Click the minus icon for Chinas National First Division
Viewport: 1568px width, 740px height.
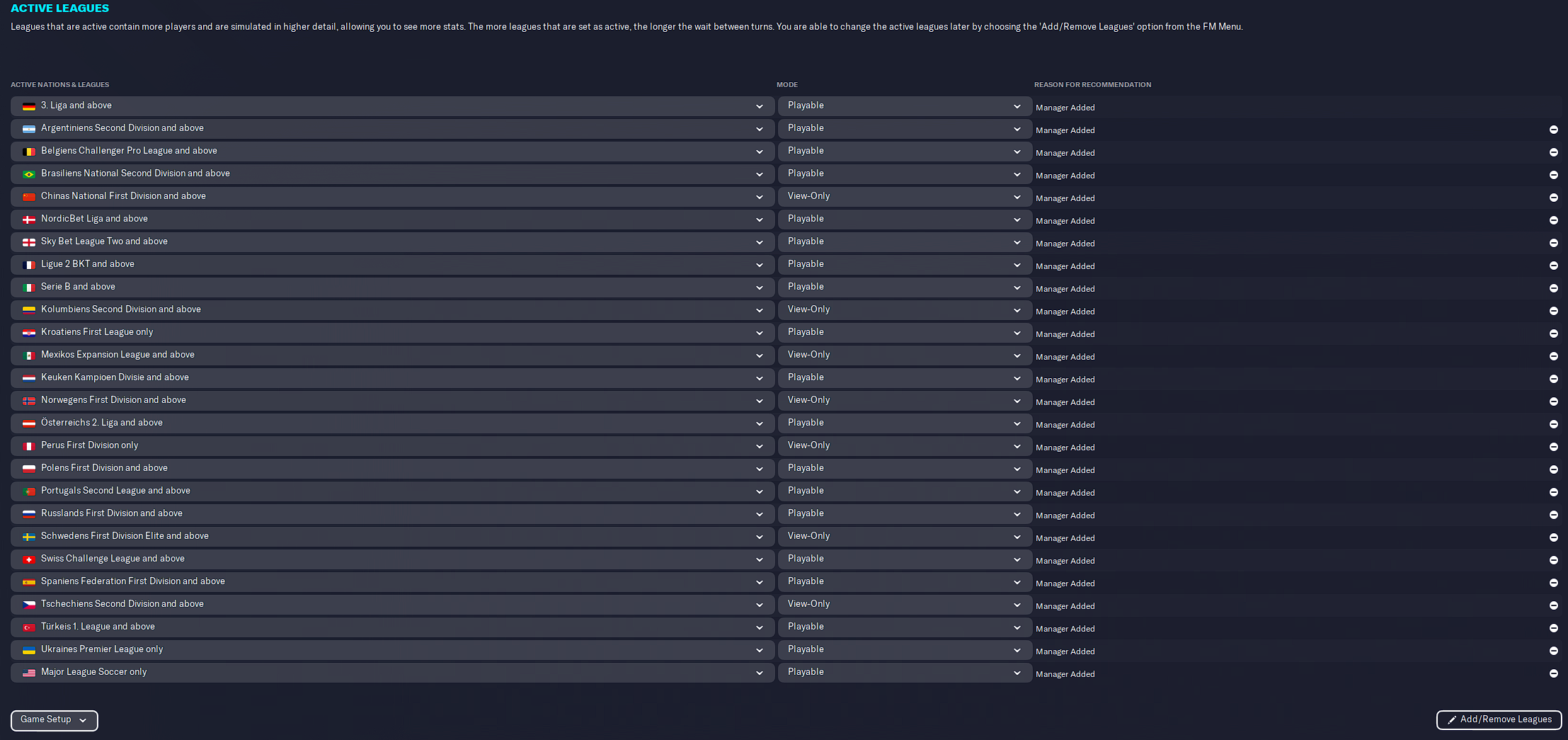(1553, 198)
